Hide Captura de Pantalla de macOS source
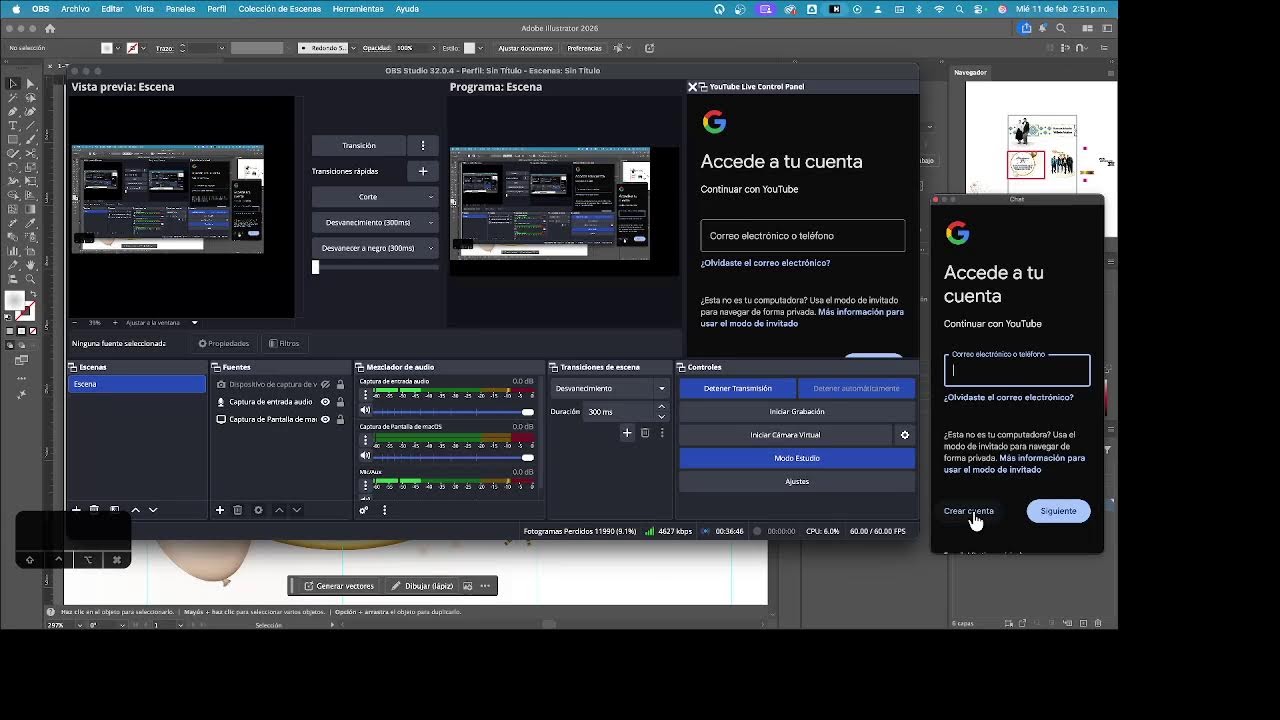The height and width of the screenshot is (720, 1280). tap(325, 419)
